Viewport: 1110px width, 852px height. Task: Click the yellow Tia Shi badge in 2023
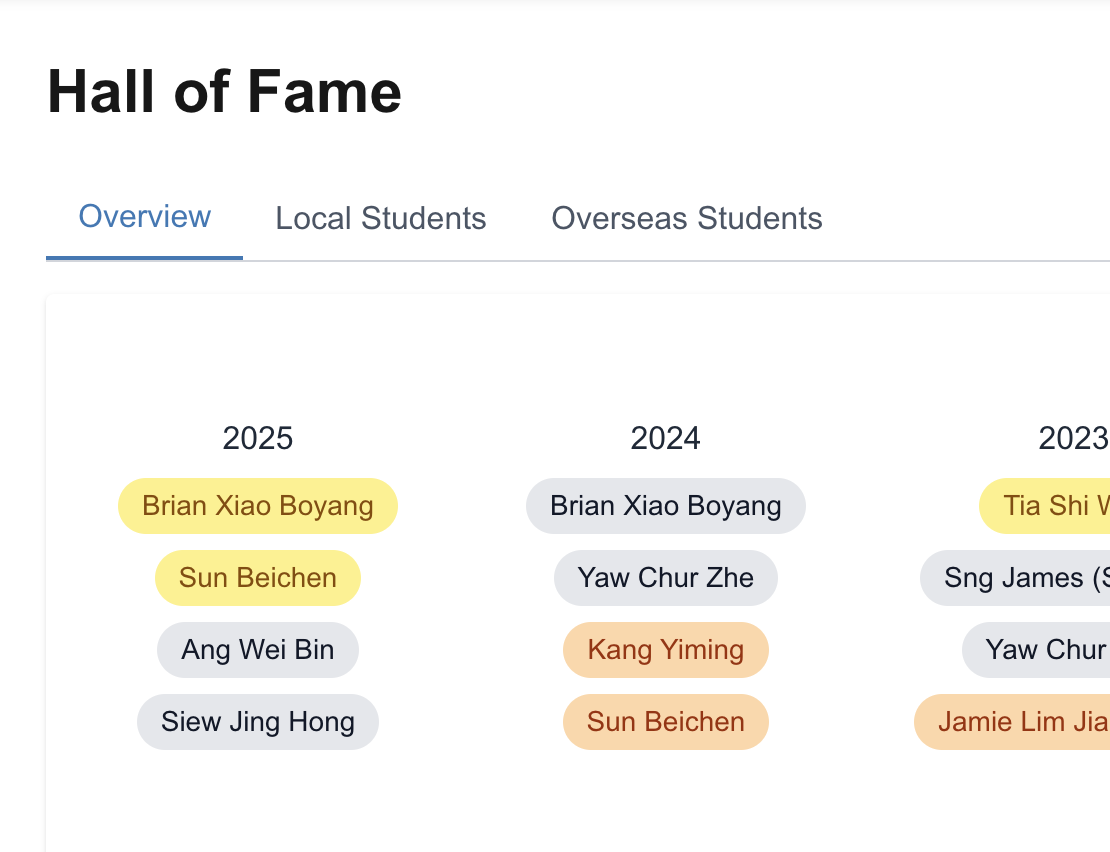(1045, 506)
